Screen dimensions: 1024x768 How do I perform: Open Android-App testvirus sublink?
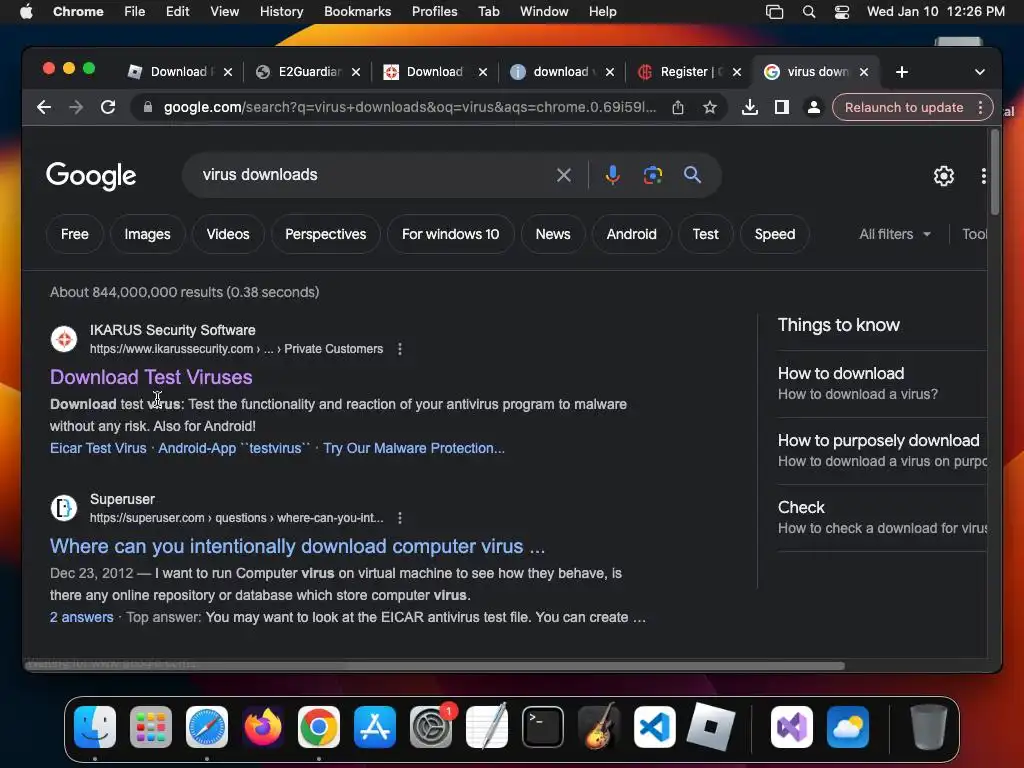pyautogui.click(x=234, y=448)
